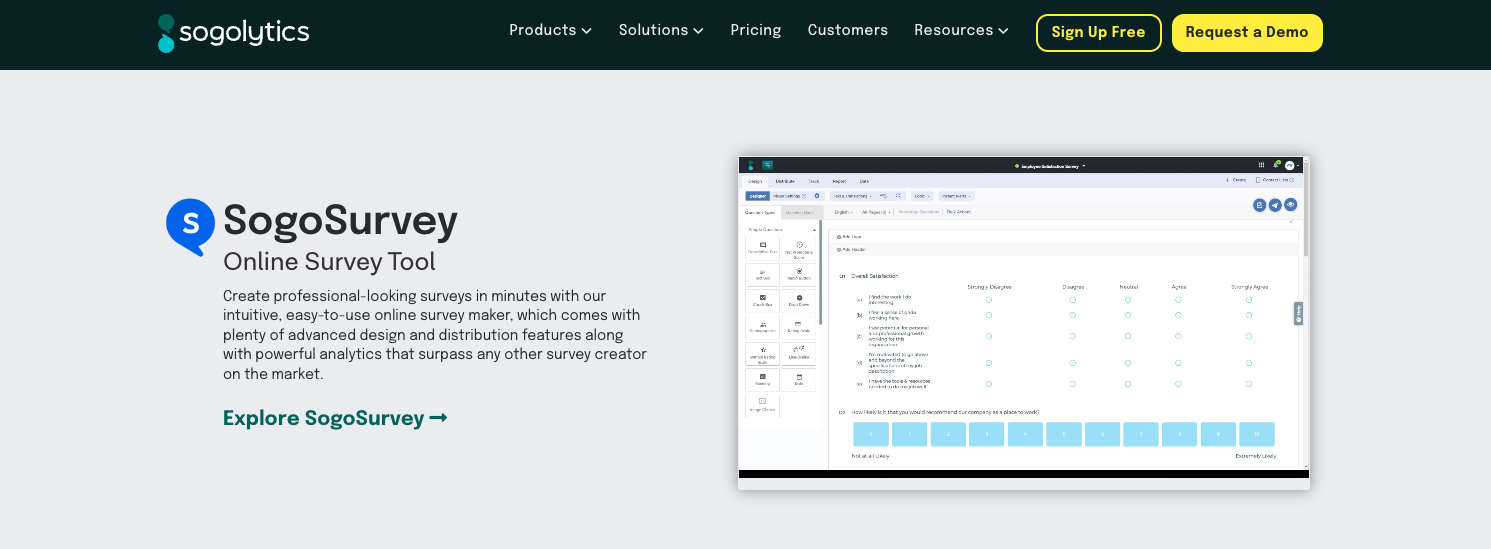The image size is (1491, 549).
Task: Switch to the Report tab in editor preview
Action: [x=839, y=181]
